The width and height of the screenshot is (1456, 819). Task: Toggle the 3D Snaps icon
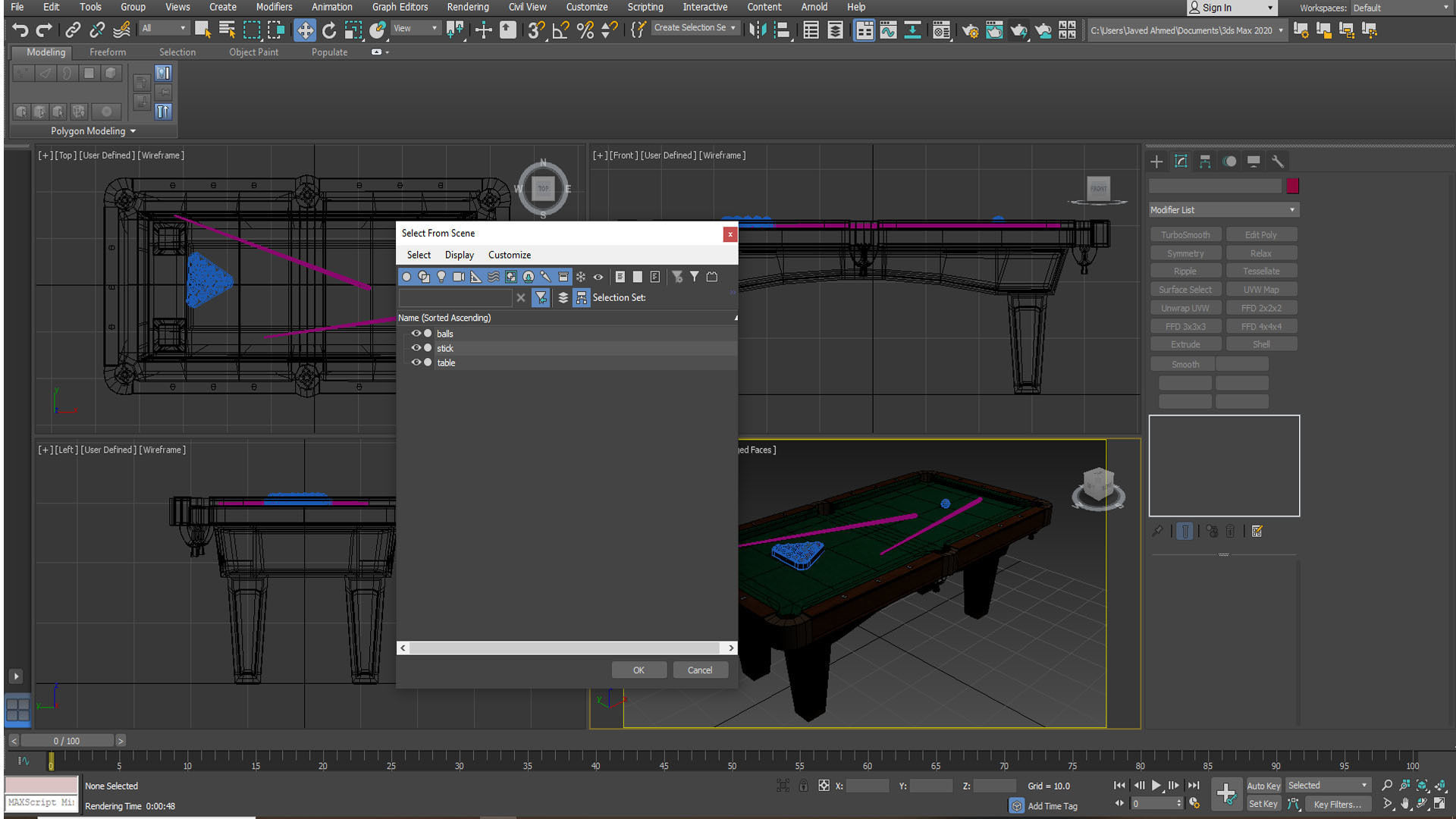(536, 30)
